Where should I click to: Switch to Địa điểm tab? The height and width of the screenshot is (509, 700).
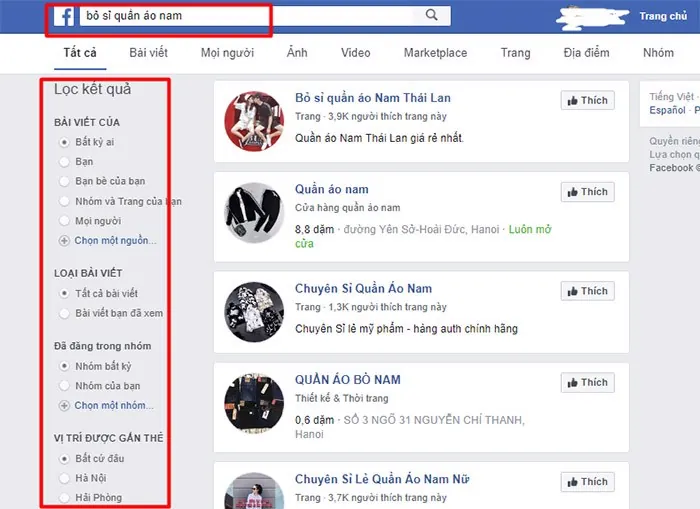[x=586, y=53]
